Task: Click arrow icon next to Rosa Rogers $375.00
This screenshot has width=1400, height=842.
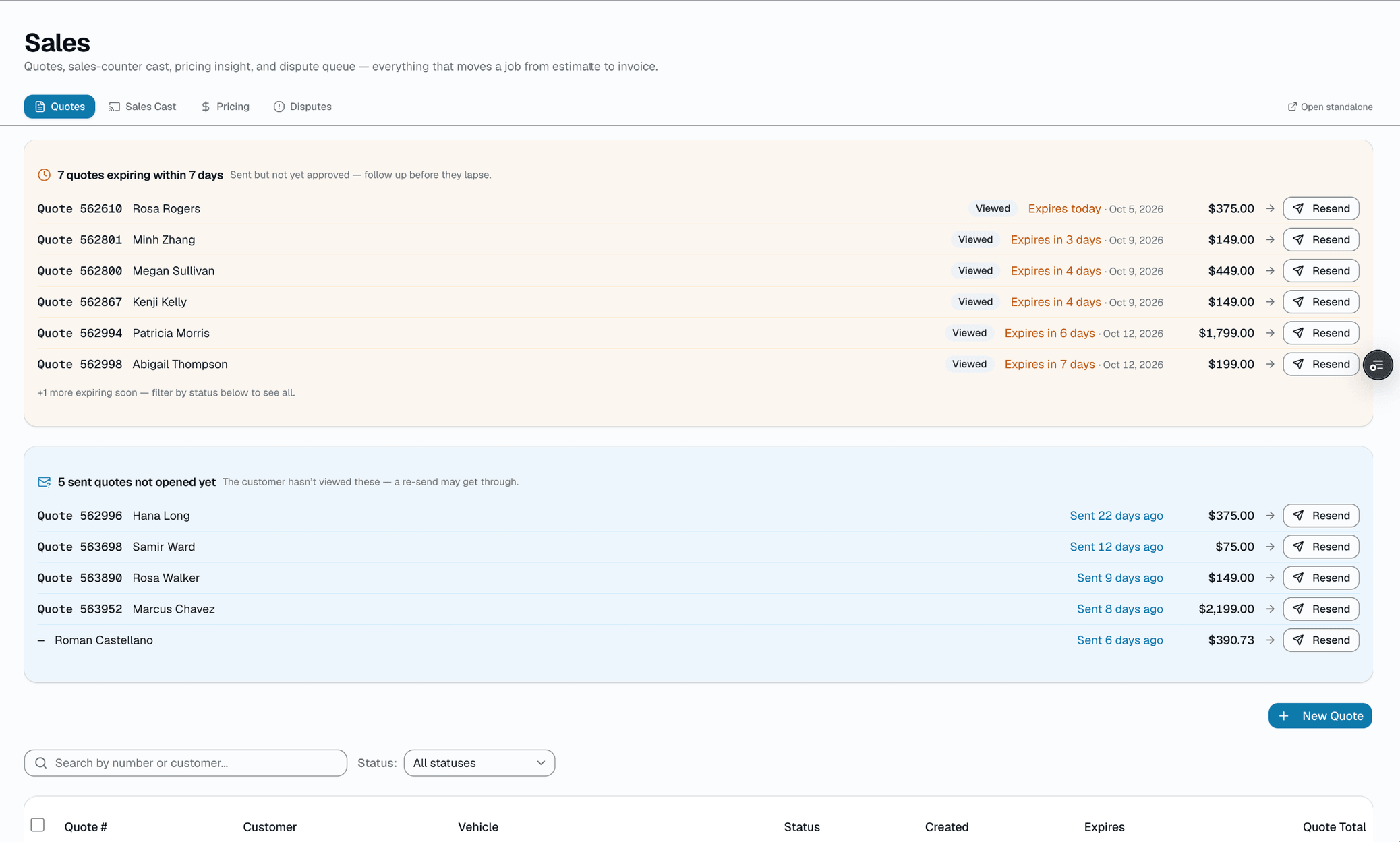Action: (x=1270, y=208)
